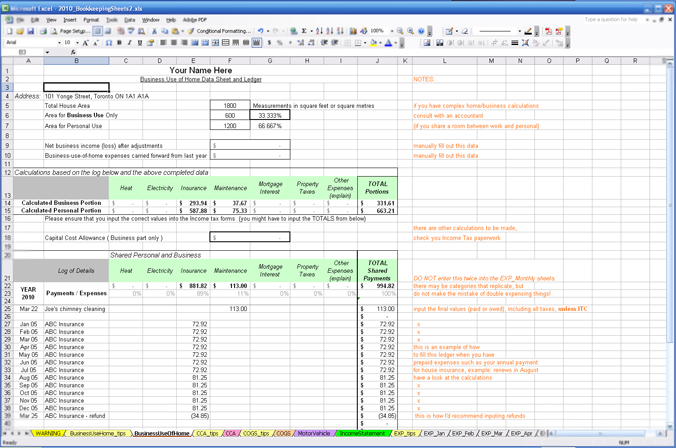Create a new workbook with the New icon
This screenshot has height=448, width=676.
9,31
